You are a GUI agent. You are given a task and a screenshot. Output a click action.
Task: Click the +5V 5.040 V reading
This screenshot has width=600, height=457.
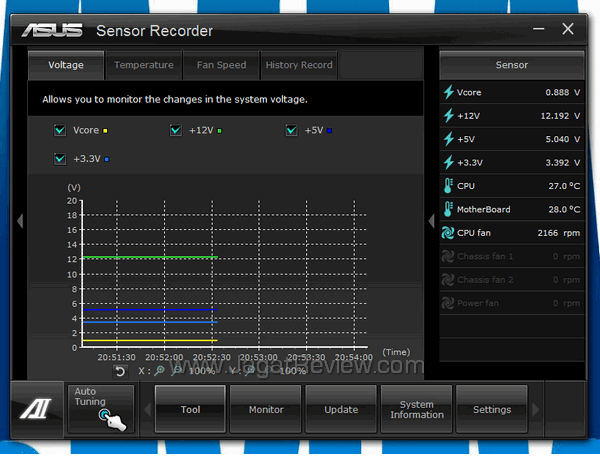pos(562,139)
